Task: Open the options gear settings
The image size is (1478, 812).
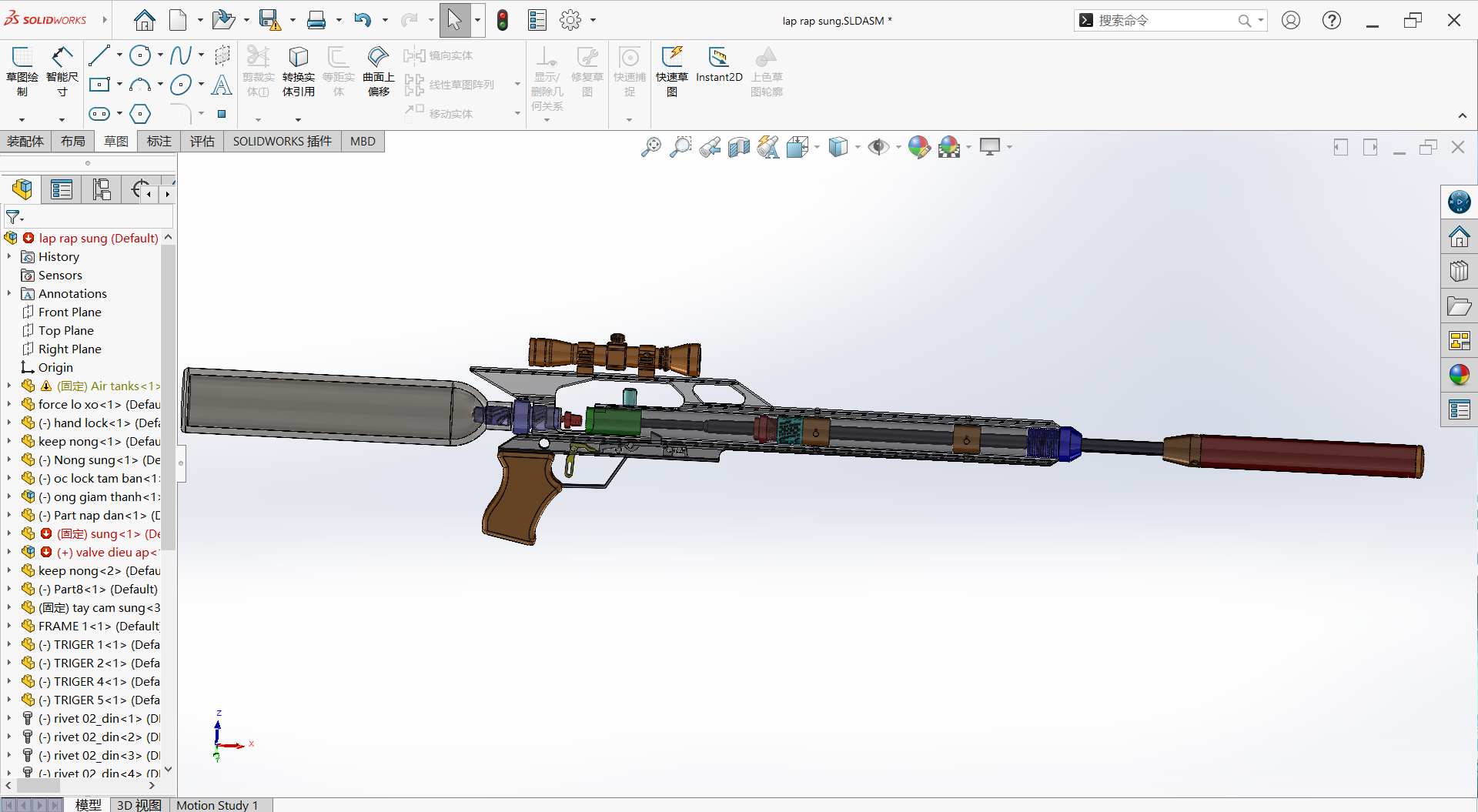Action: point(570,20)
